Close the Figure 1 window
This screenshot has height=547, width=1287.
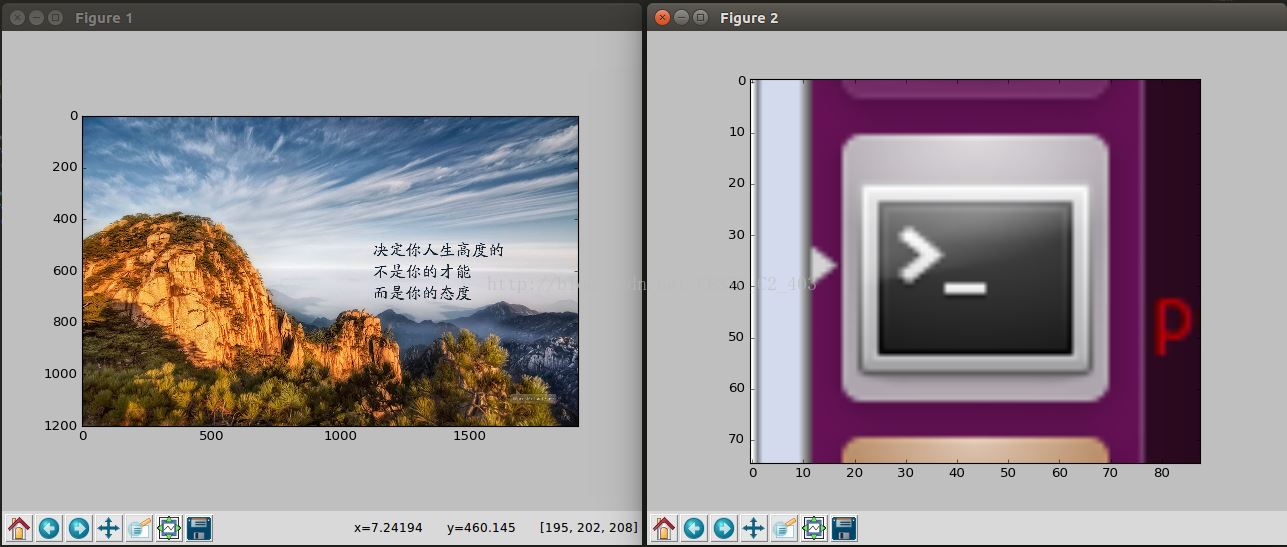[x=17, y=18]
